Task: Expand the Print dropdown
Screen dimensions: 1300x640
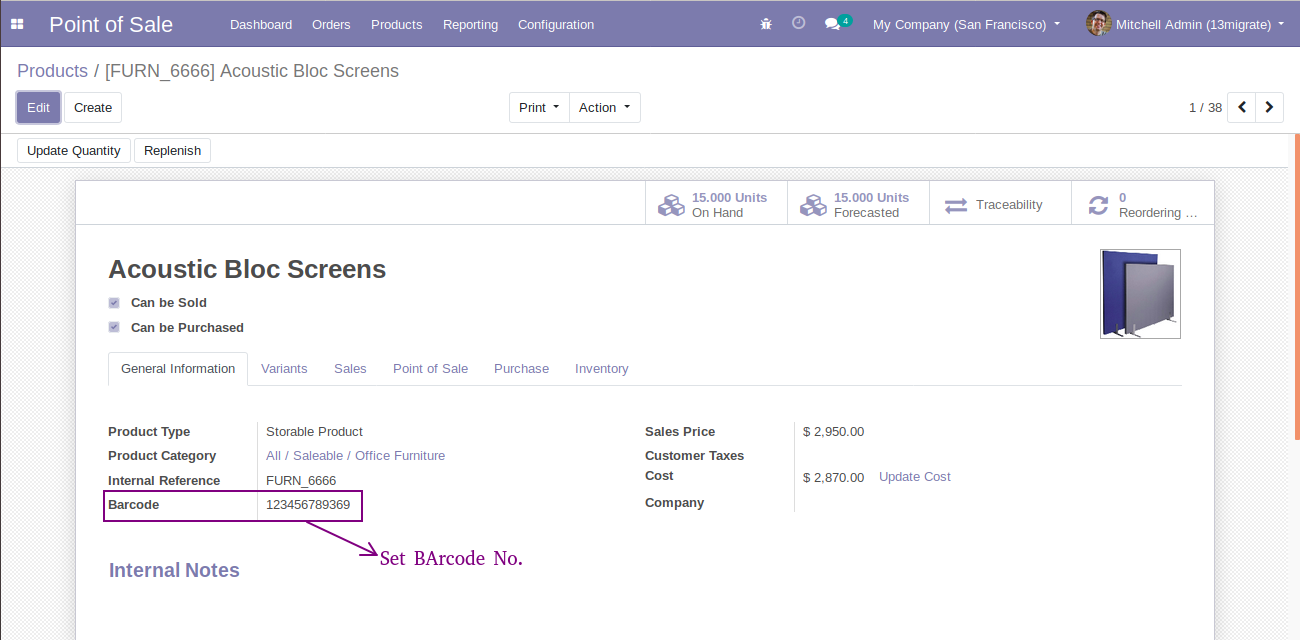Action: point(539,107)
